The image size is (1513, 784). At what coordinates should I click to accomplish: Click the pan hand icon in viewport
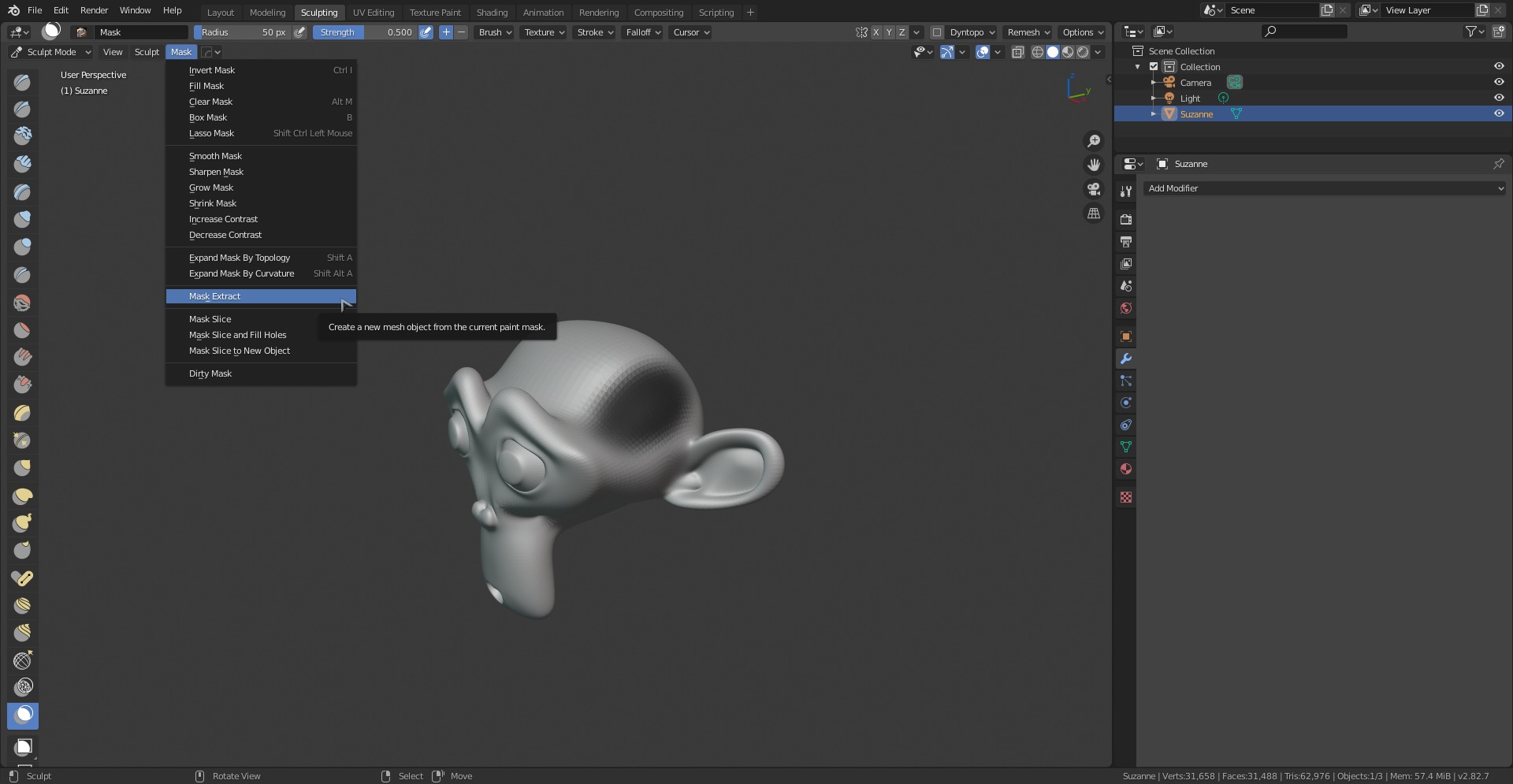tap(1094, 165)
